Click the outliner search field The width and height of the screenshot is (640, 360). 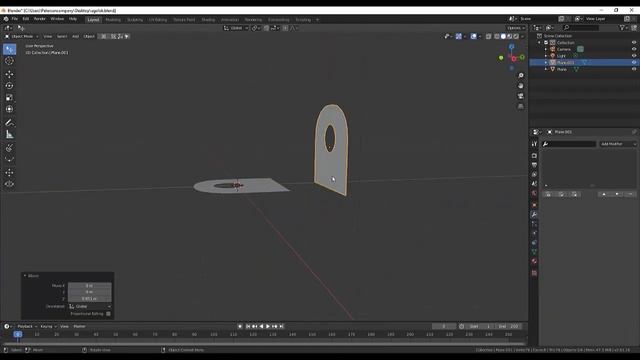pos(580,27)
